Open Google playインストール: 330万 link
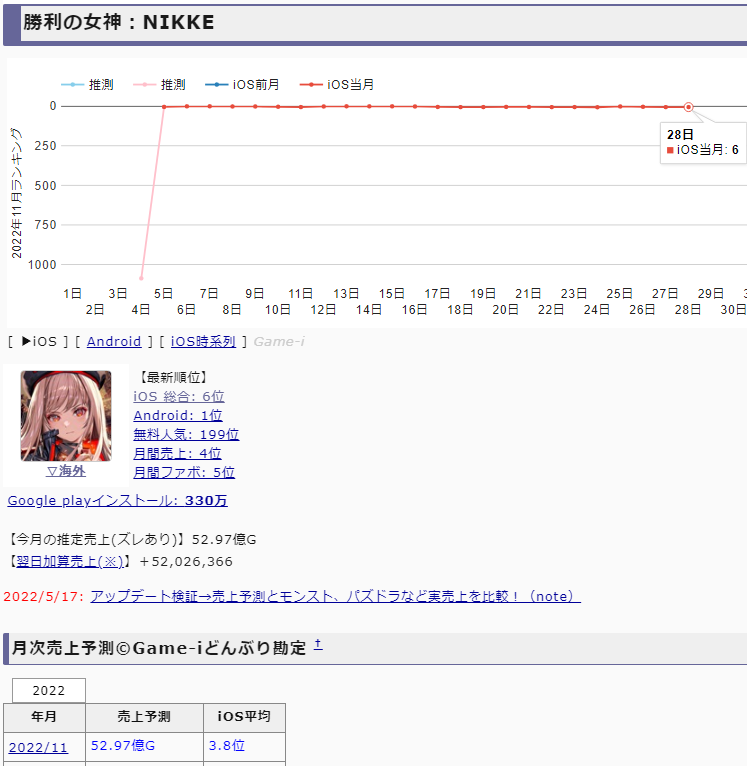This screenshot has height=766, width=747. (x=117, y=501)
